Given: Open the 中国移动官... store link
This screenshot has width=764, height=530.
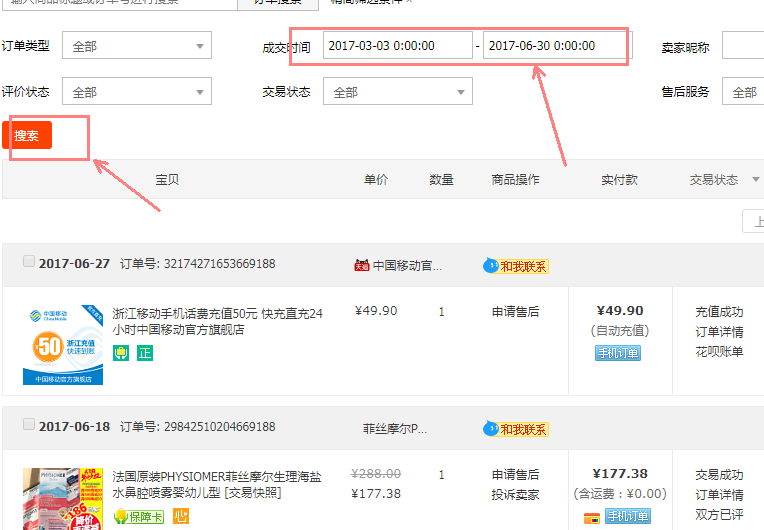Looking at the screenshot, I should (407, 266).
